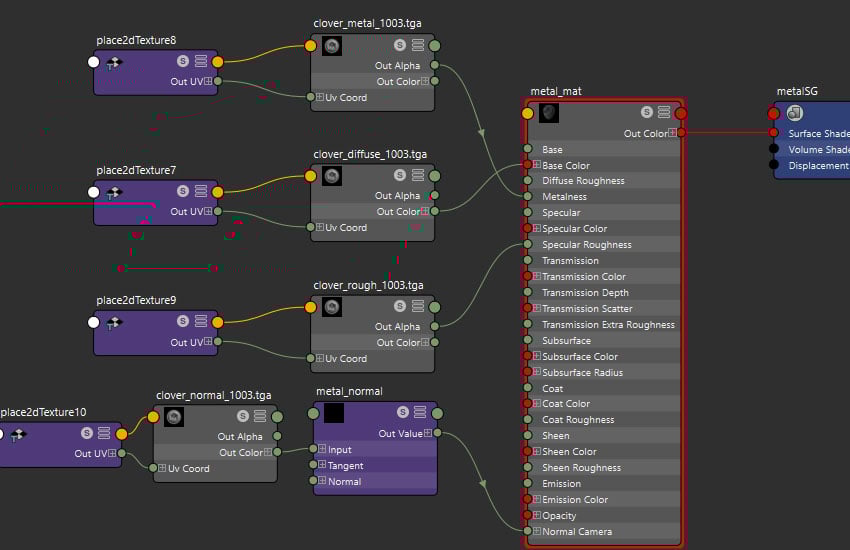The height and width of the screenshot is (550, 850).
Task: Click Out Alpha port of clover_rough_1003.tga
Action: [x=435, y=326]
